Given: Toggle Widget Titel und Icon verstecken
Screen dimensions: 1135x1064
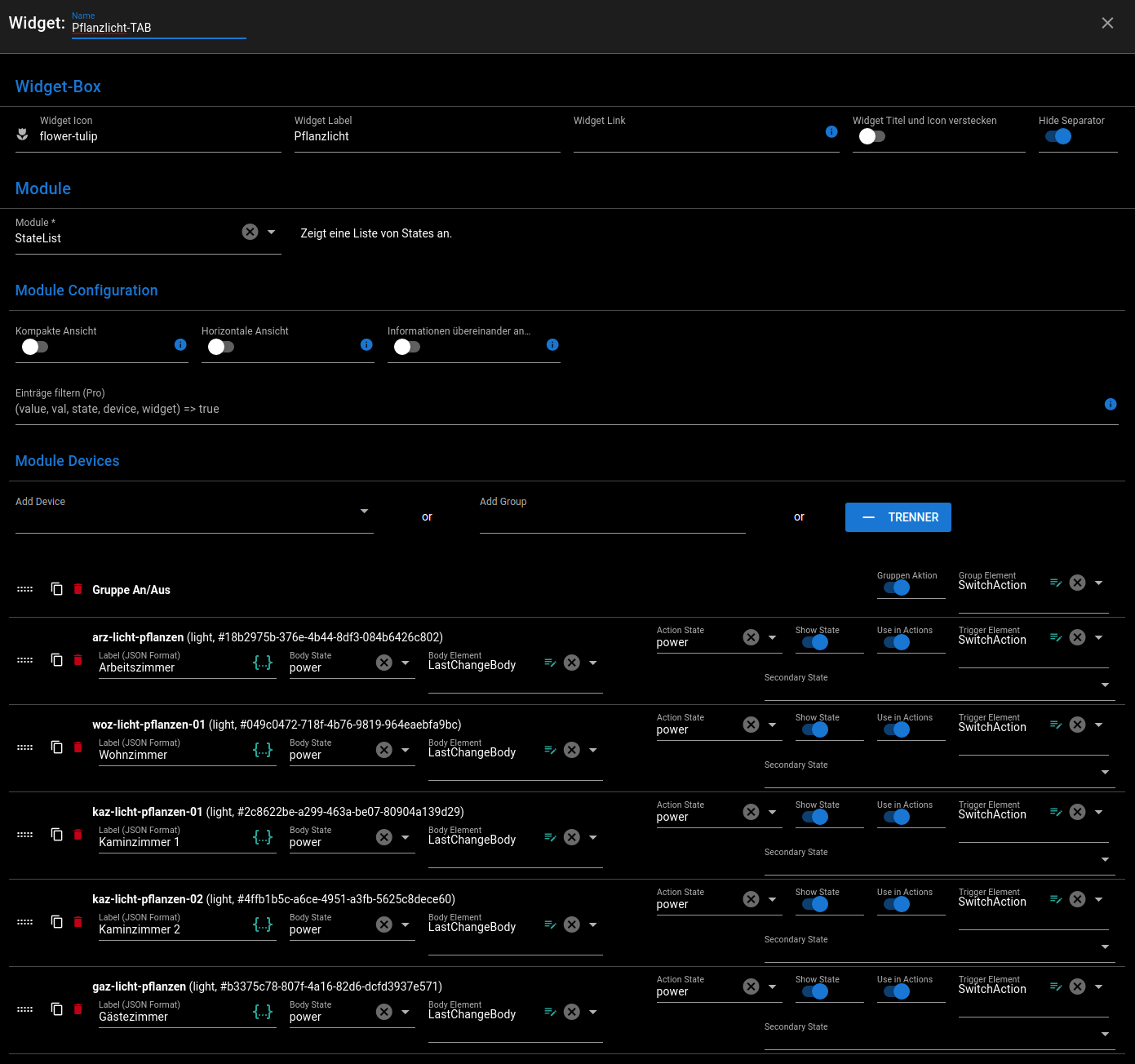Looking at the screenshot, I should tap(871, 136).
